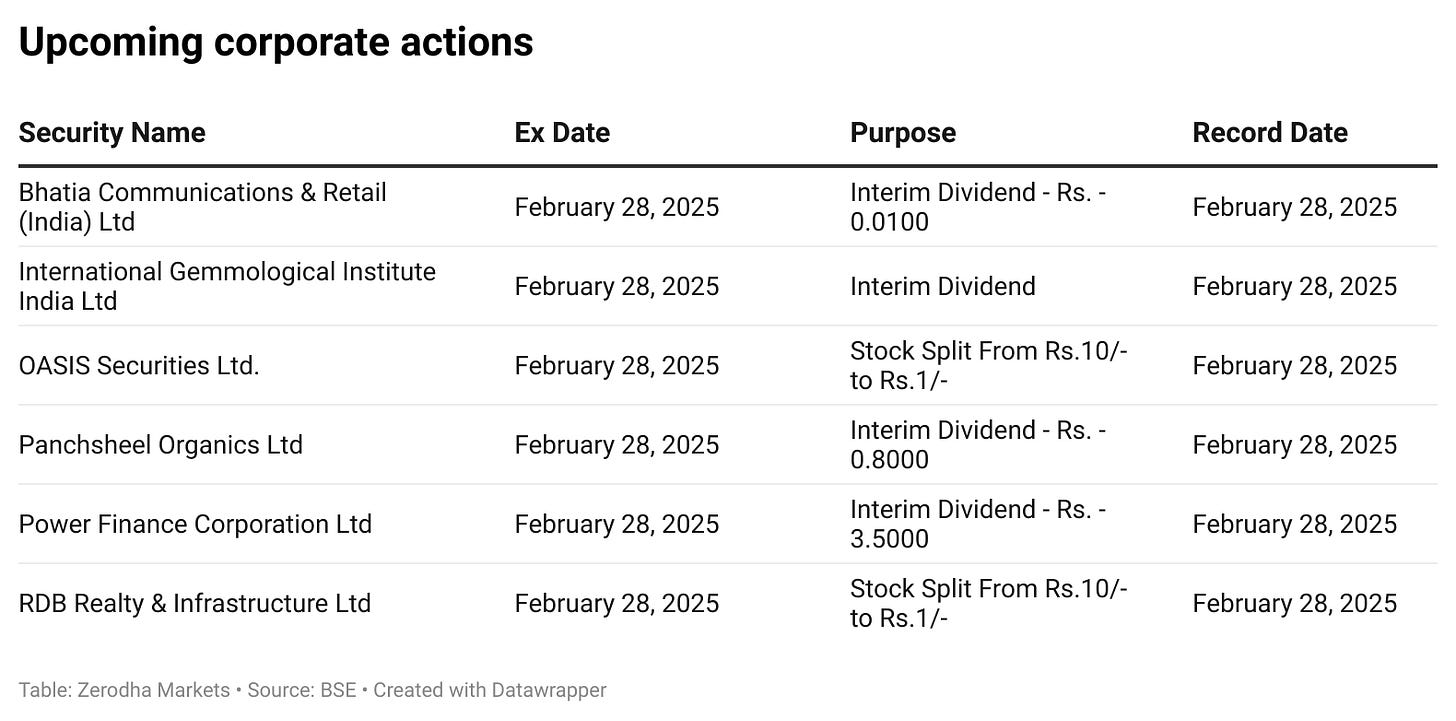
Task: Select RDB Realty & Infrastructure Ltd name
Action: coord(195,604)
